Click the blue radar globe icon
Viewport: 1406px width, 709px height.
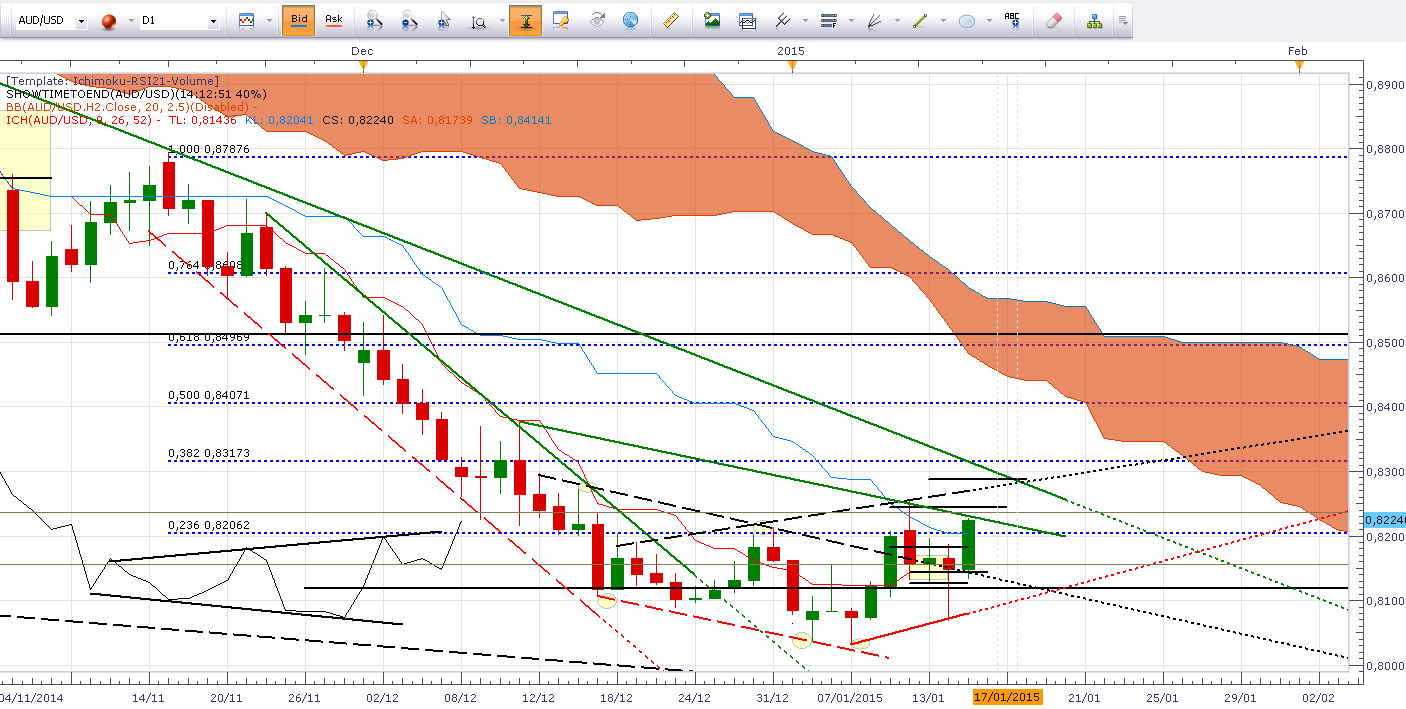[630, 19]
